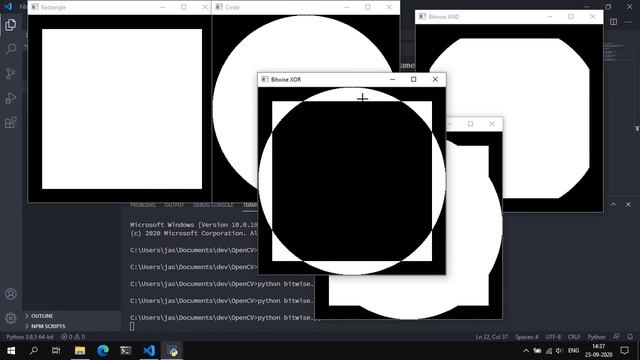The width and height of the screenshot is (640, 360).
Task: Open the Windows Start menu
Action: tap(11, 351)
